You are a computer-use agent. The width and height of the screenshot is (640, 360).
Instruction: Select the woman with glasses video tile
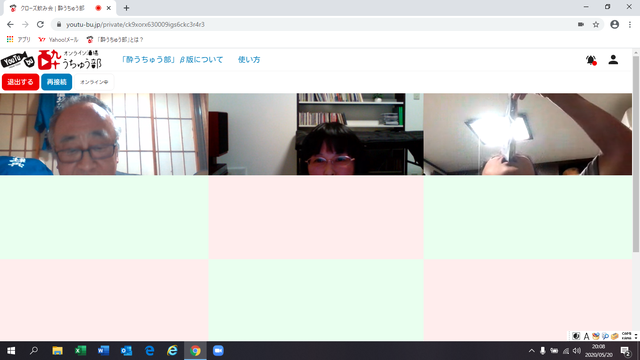[316, 134]
